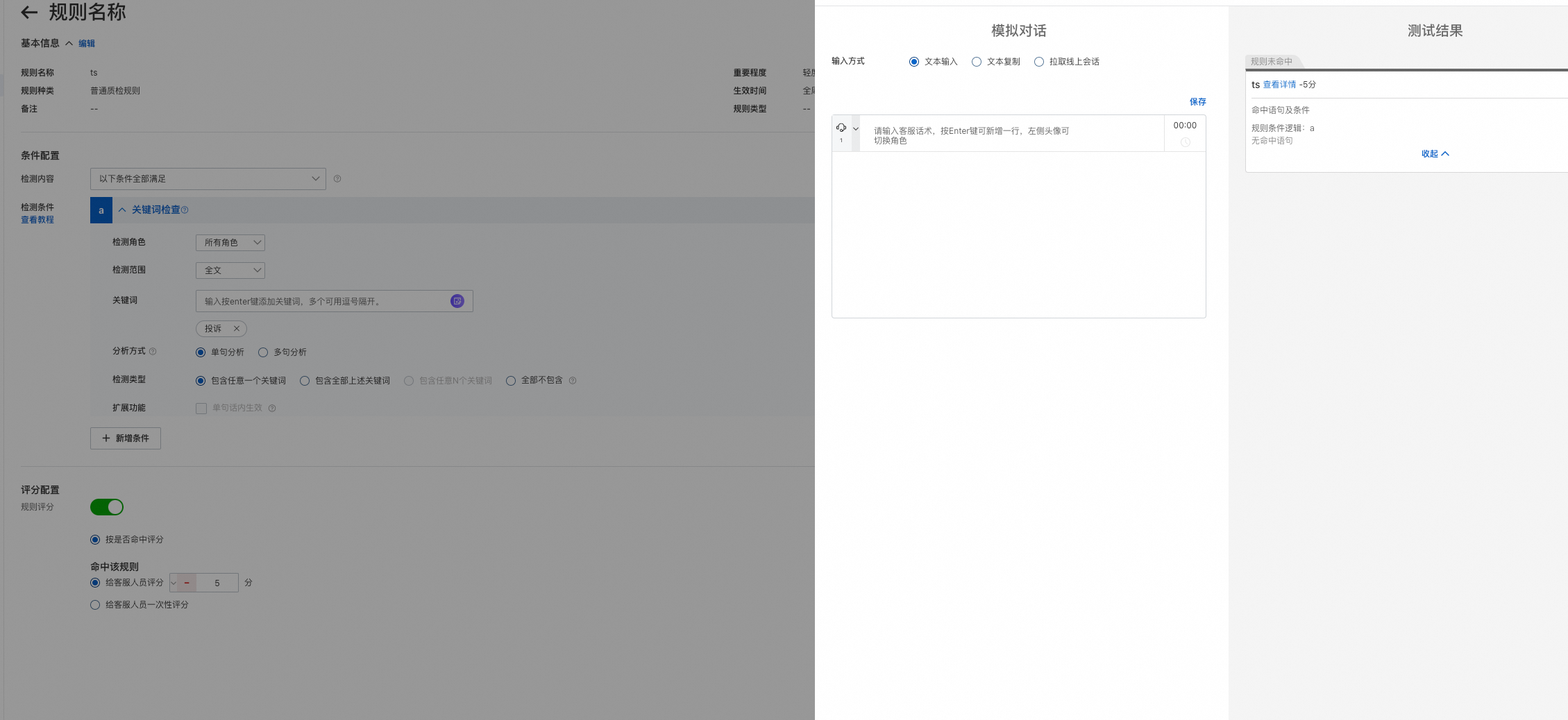Viewport: 1568px width, 720px height.
Task: Click the clock icon under 00:00
Action: pos(1186,142)
